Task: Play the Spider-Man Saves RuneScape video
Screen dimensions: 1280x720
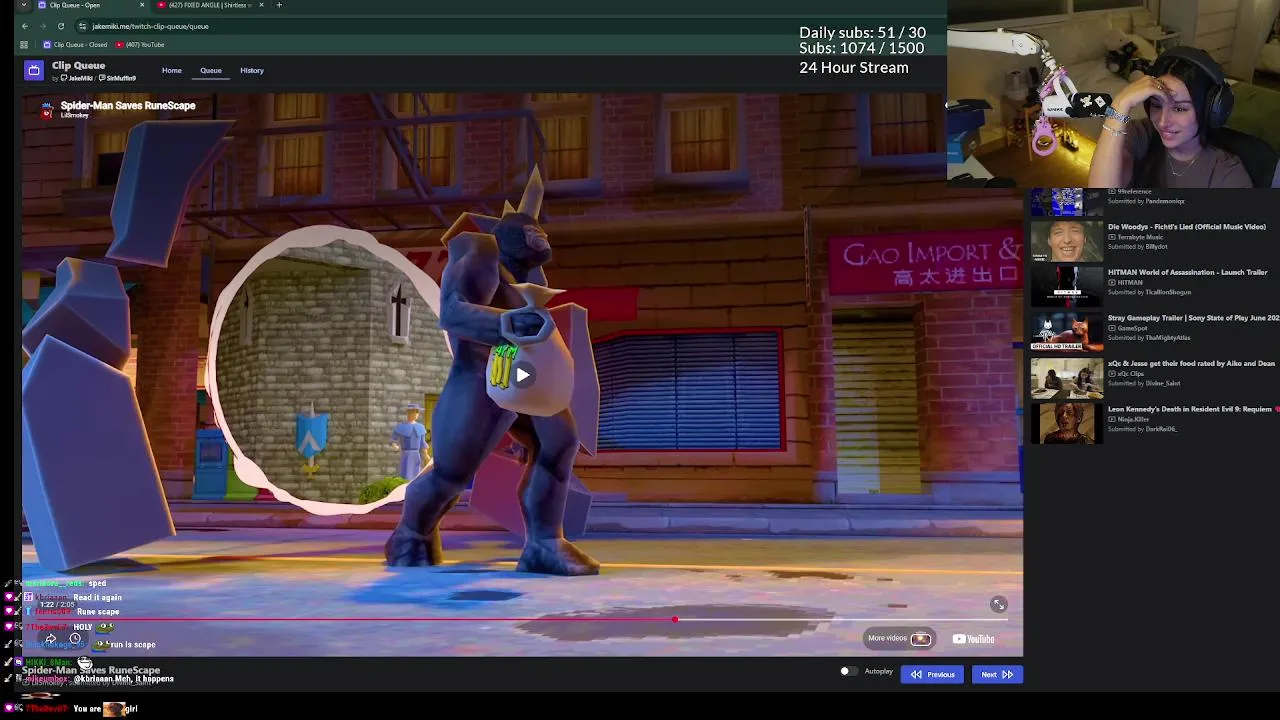Action: 522,375
